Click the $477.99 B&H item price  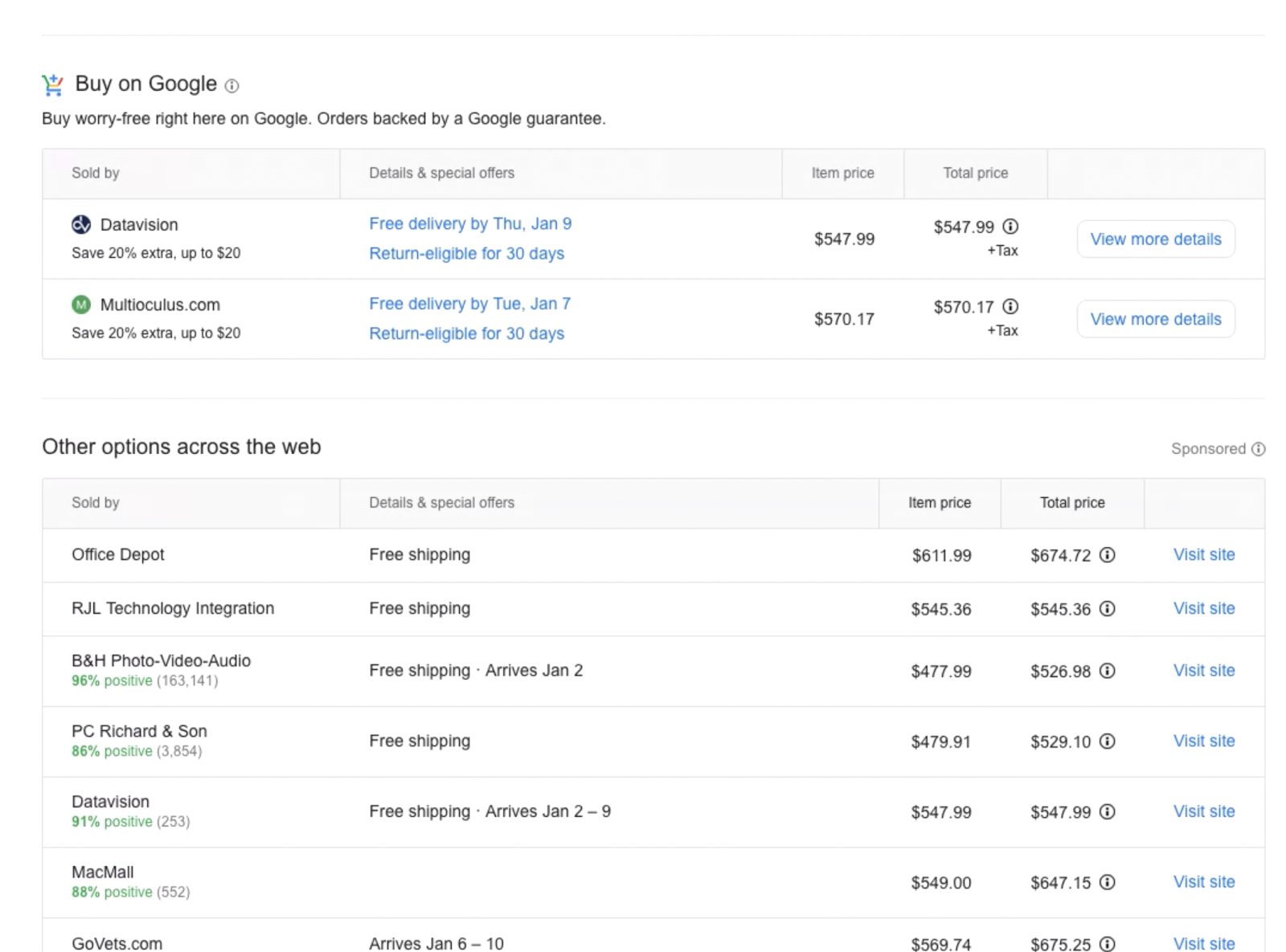pyautogui.click(x=941, y=671)
